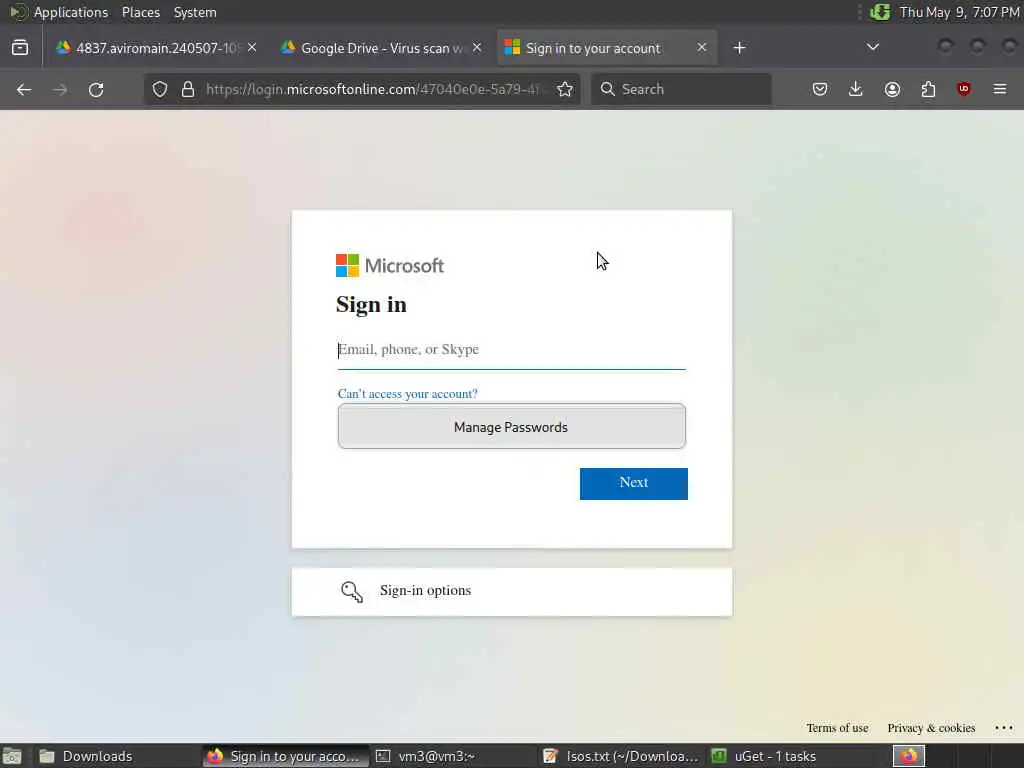Open the Applications menu
1024x768 pixels.
[x=71, y=12]
